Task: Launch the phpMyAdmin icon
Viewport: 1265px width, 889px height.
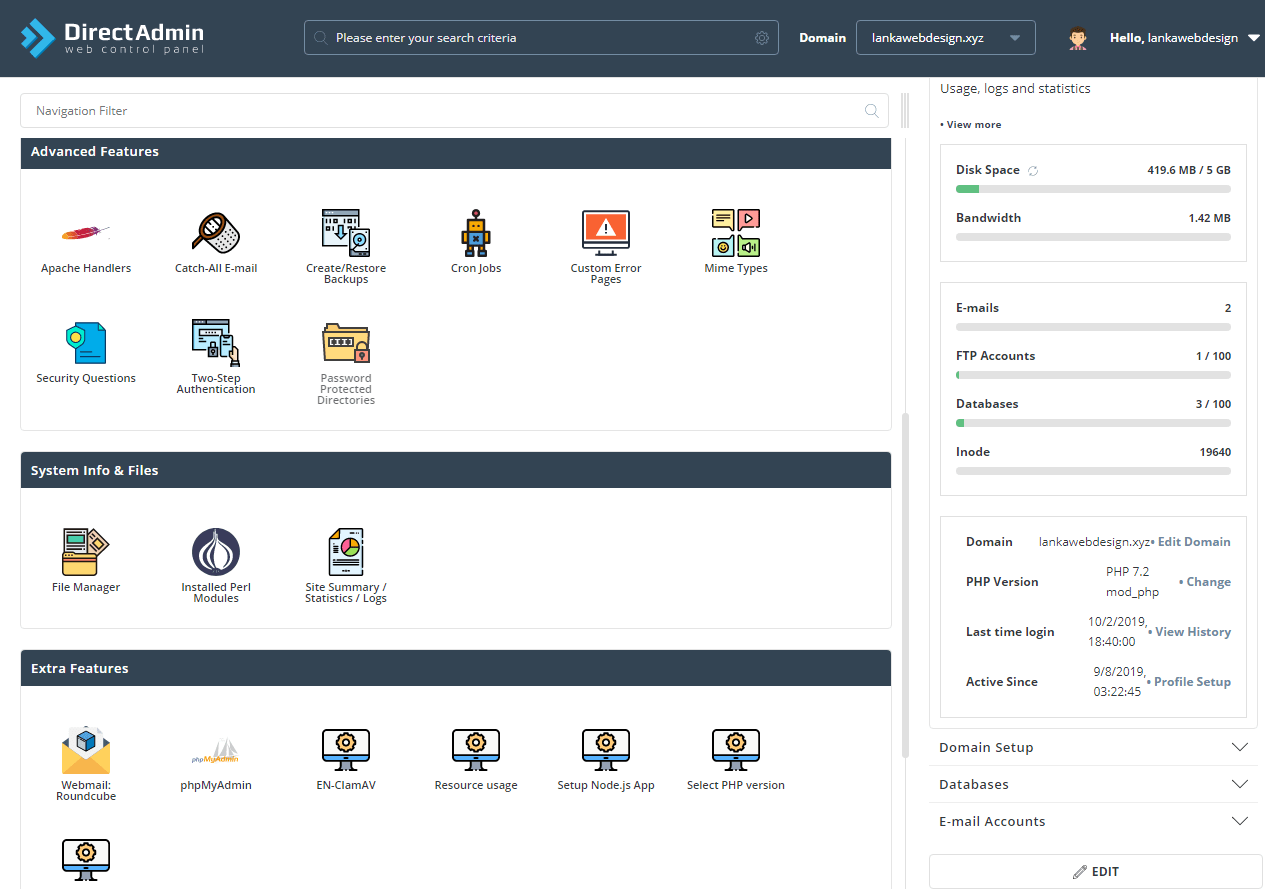Action: click(x=216, y=751)
